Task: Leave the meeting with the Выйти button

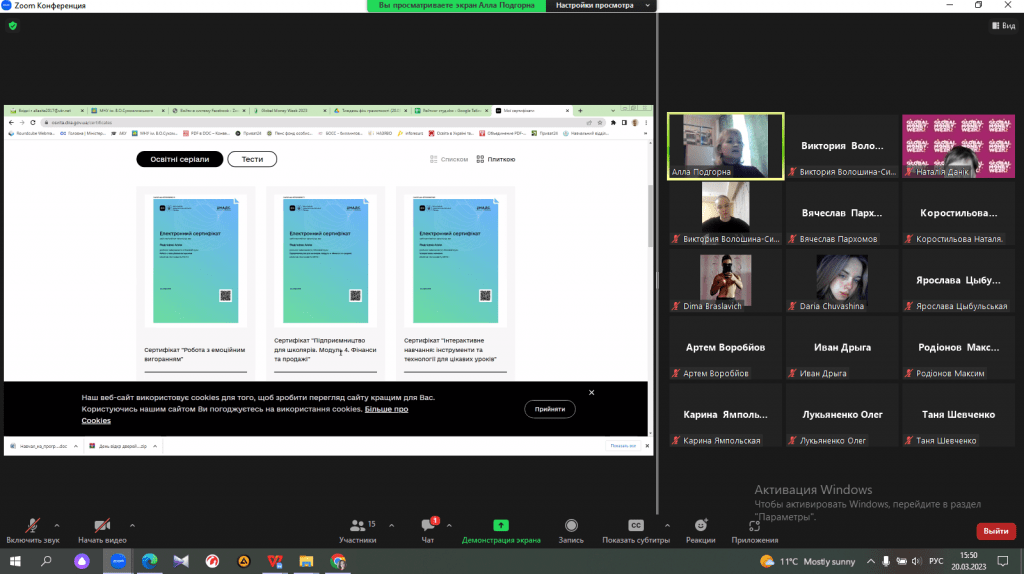Action: pyautogui.click(x=994, y=531)
